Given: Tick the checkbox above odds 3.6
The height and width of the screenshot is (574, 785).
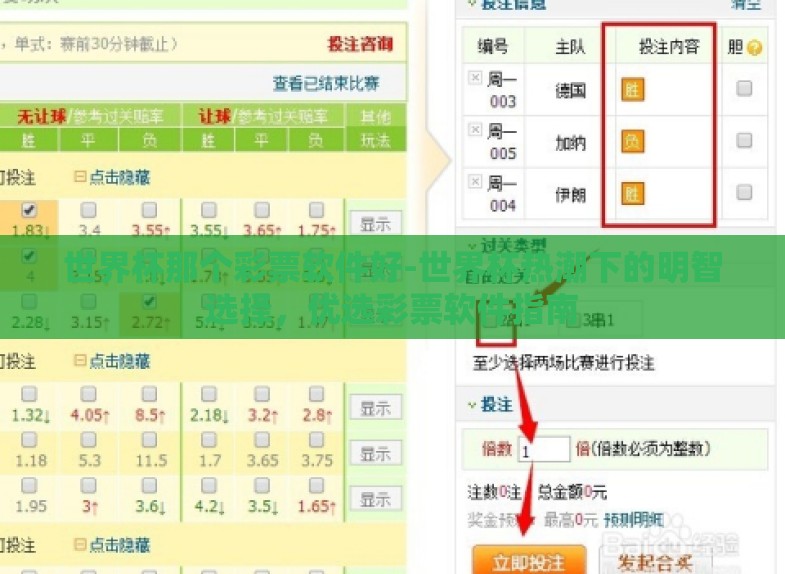Looking at the screenshot, I should coord(149,485).
